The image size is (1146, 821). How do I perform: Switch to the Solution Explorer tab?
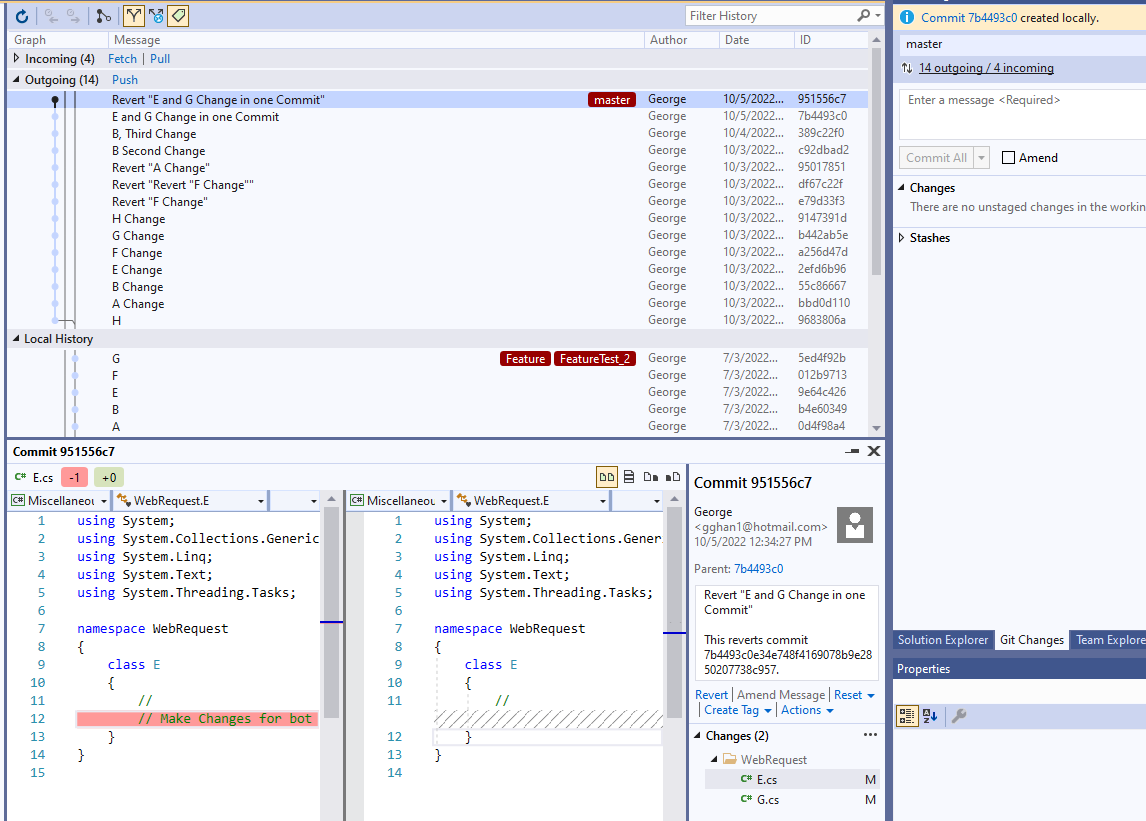tap(942, 640)
